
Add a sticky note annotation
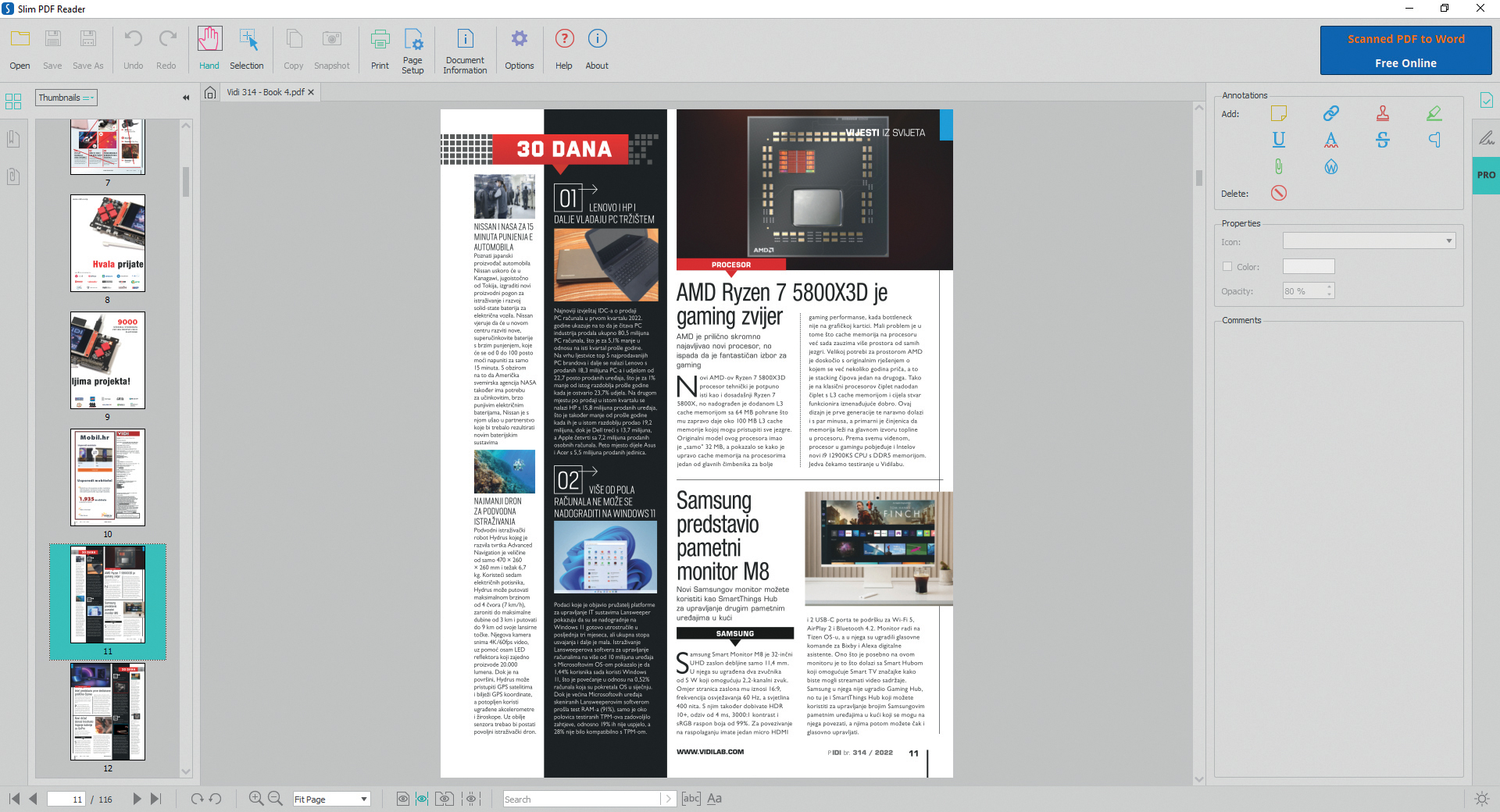point(1278,114)
